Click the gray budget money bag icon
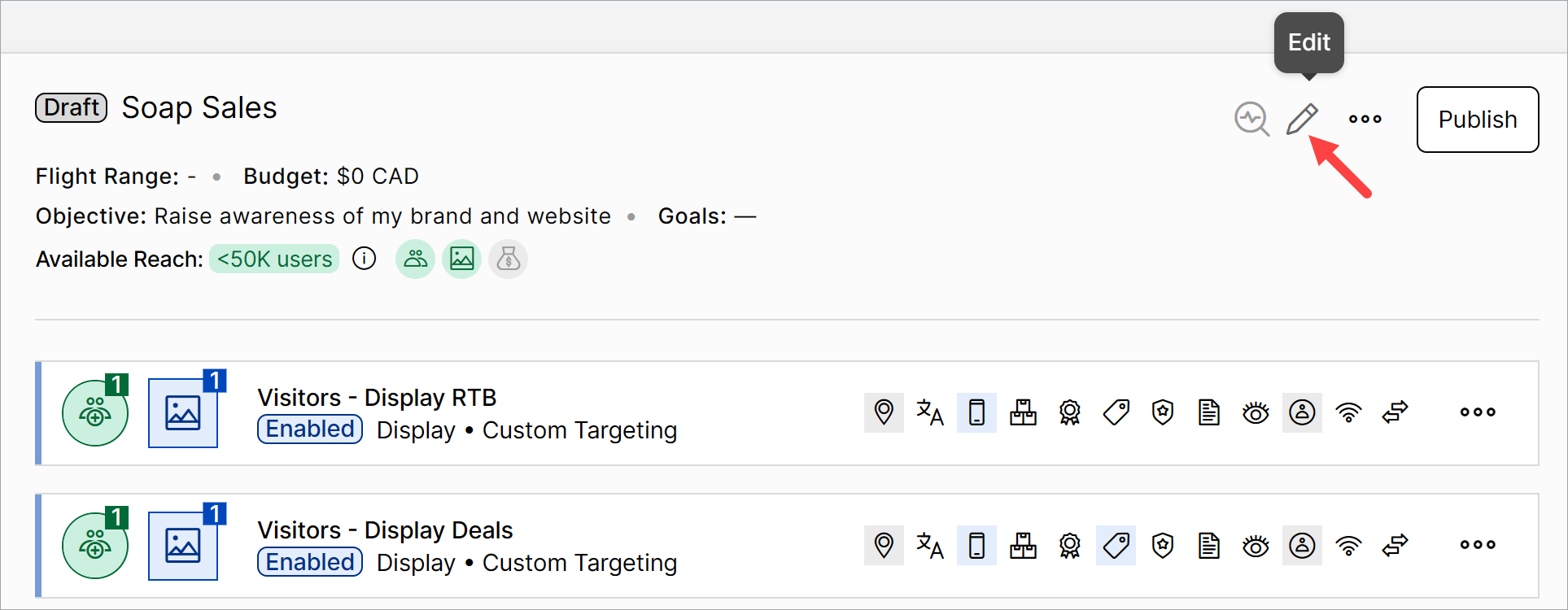The image size is (1568, 610). 509,259
